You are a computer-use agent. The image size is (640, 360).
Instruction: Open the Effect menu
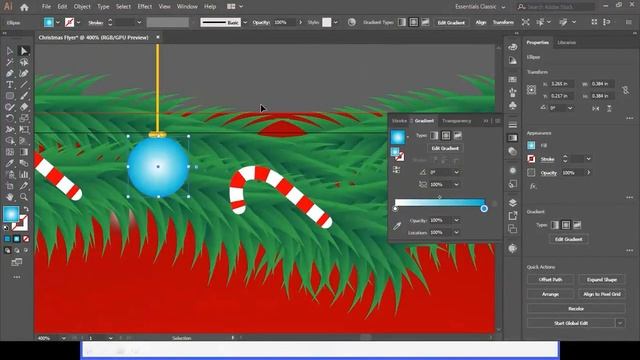(x=144, y=7)
